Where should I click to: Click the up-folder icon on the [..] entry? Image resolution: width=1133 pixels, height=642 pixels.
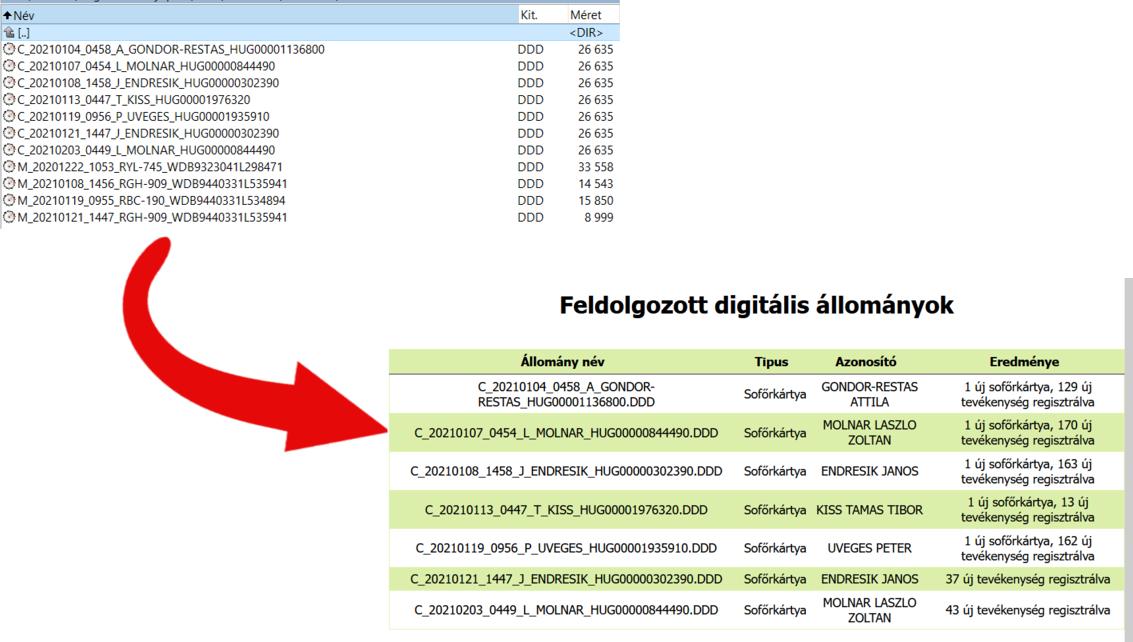click(x=7, y=31)
